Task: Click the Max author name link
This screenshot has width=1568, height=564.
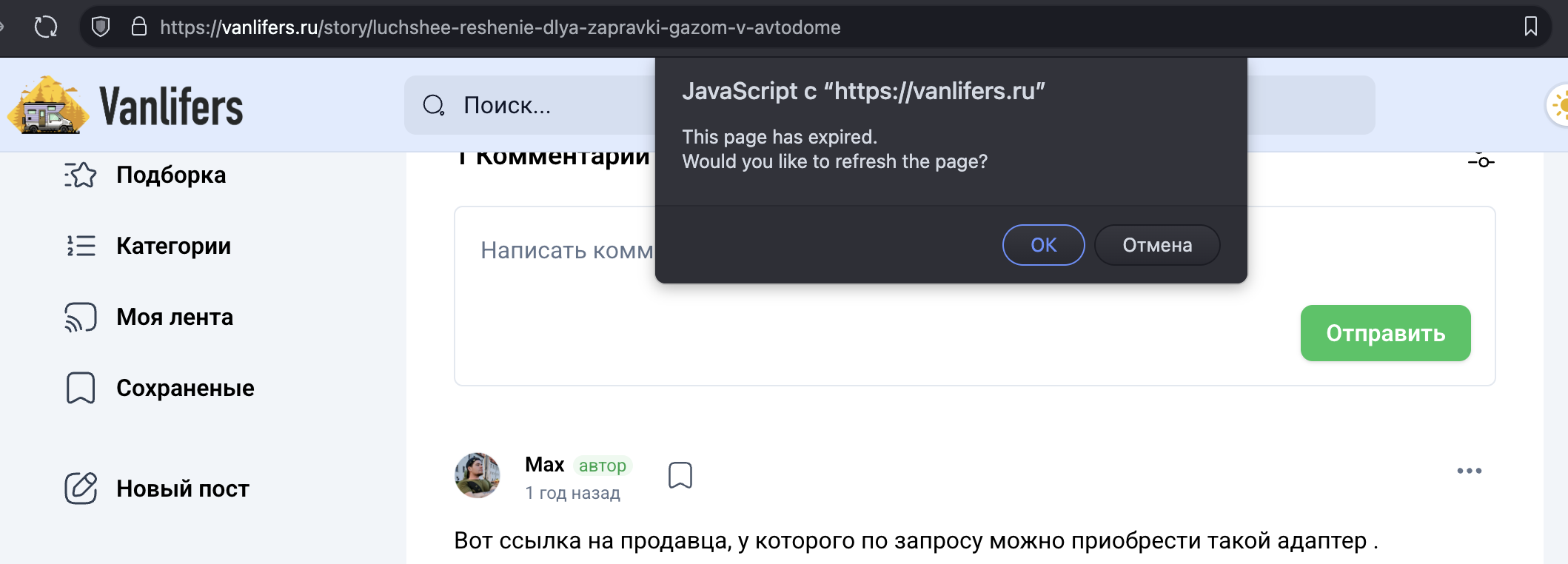Action: pyautogui.click(x=544, y=465)
